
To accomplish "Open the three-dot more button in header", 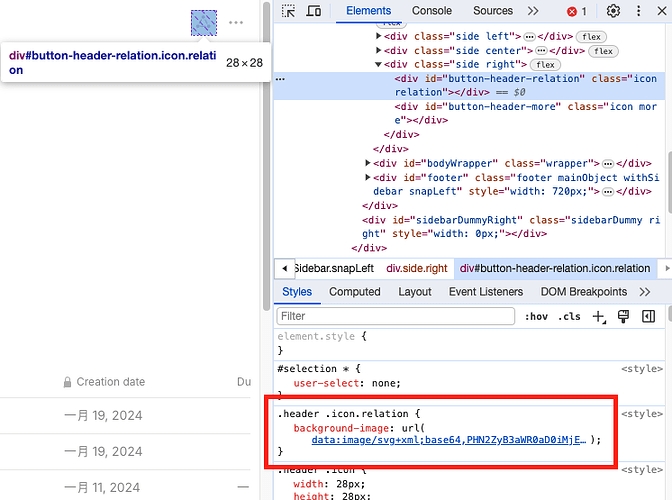I will point(236,22).
